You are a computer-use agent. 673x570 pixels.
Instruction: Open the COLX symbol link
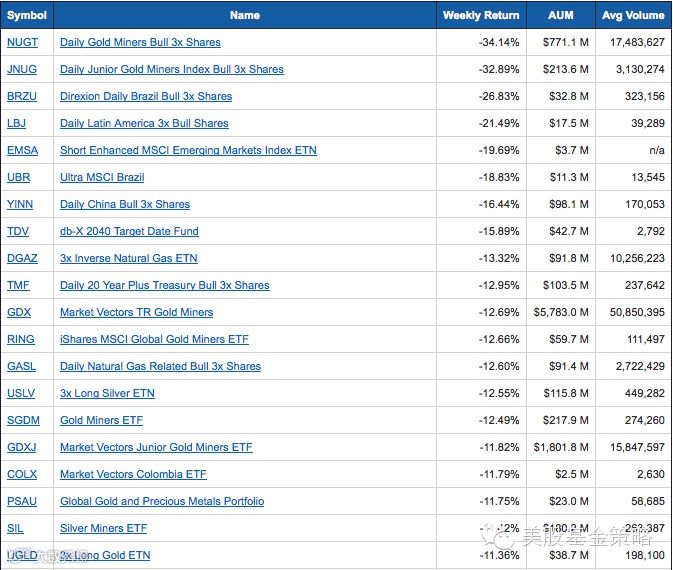coord(22,475)
